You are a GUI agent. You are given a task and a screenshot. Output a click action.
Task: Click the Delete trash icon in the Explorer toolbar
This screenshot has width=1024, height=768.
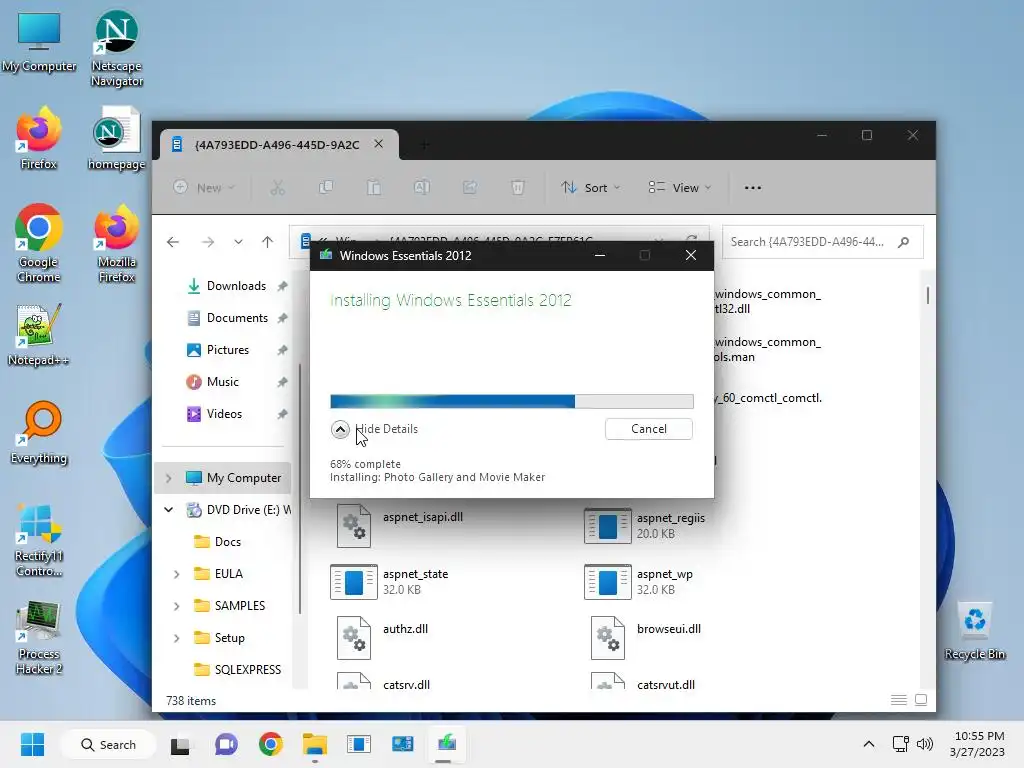(x=518, y=188)
